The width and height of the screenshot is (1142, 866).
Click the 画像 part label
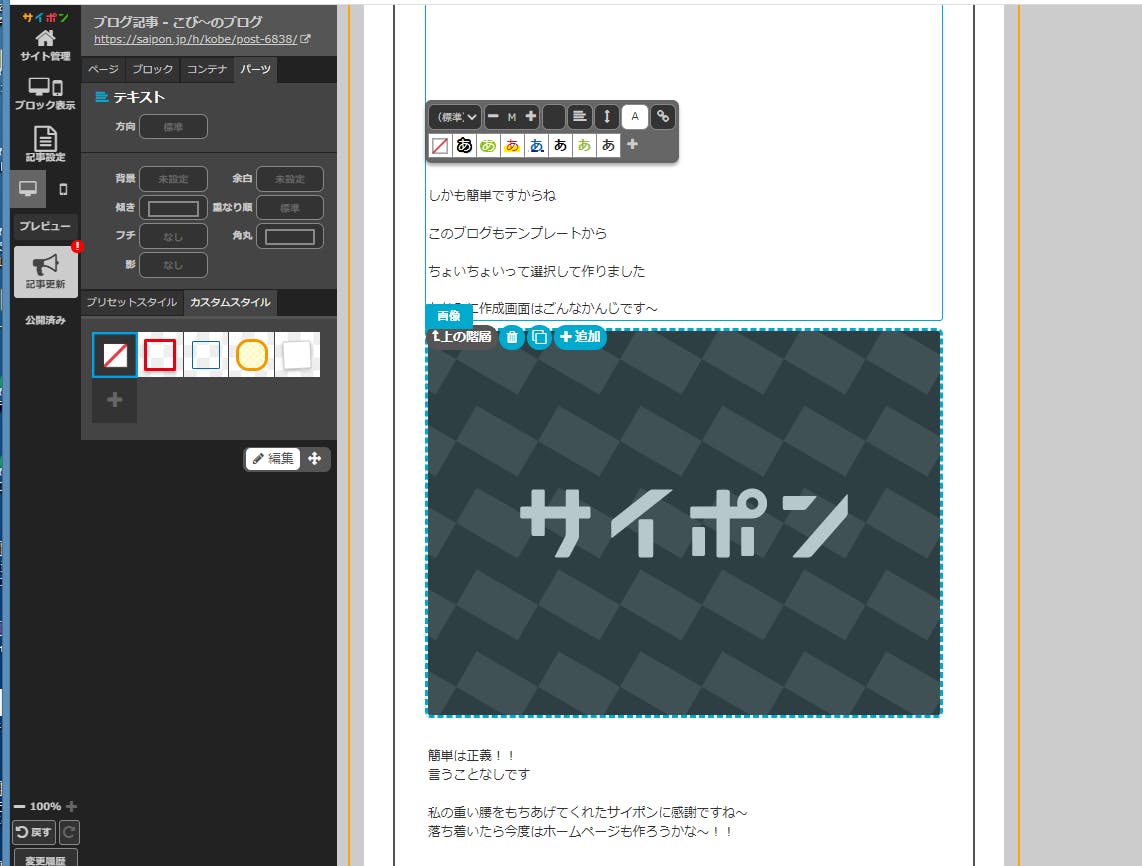coord(449,316)
